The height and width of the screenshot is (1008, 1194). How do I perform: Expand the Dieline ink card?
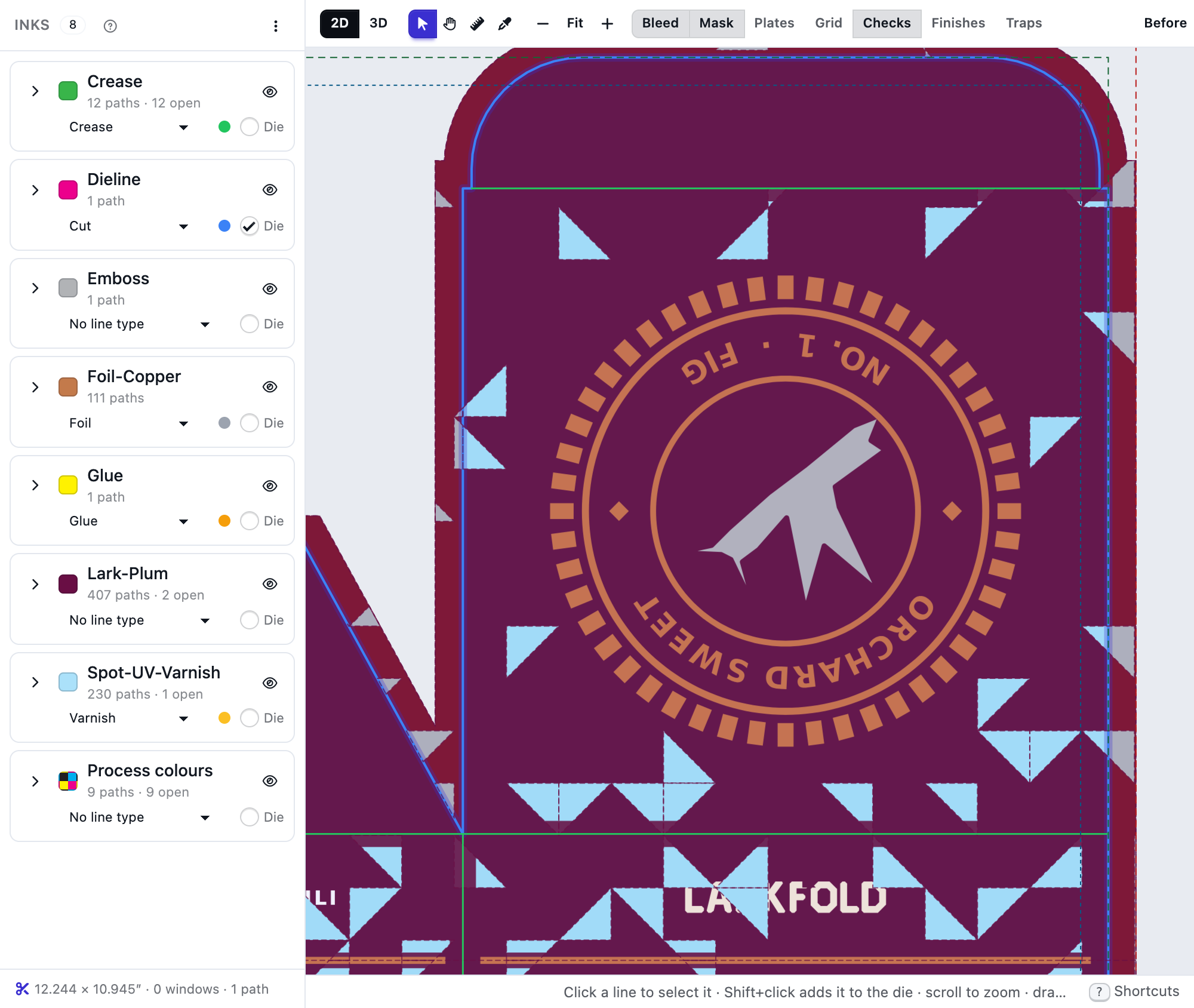pos(35,190)
